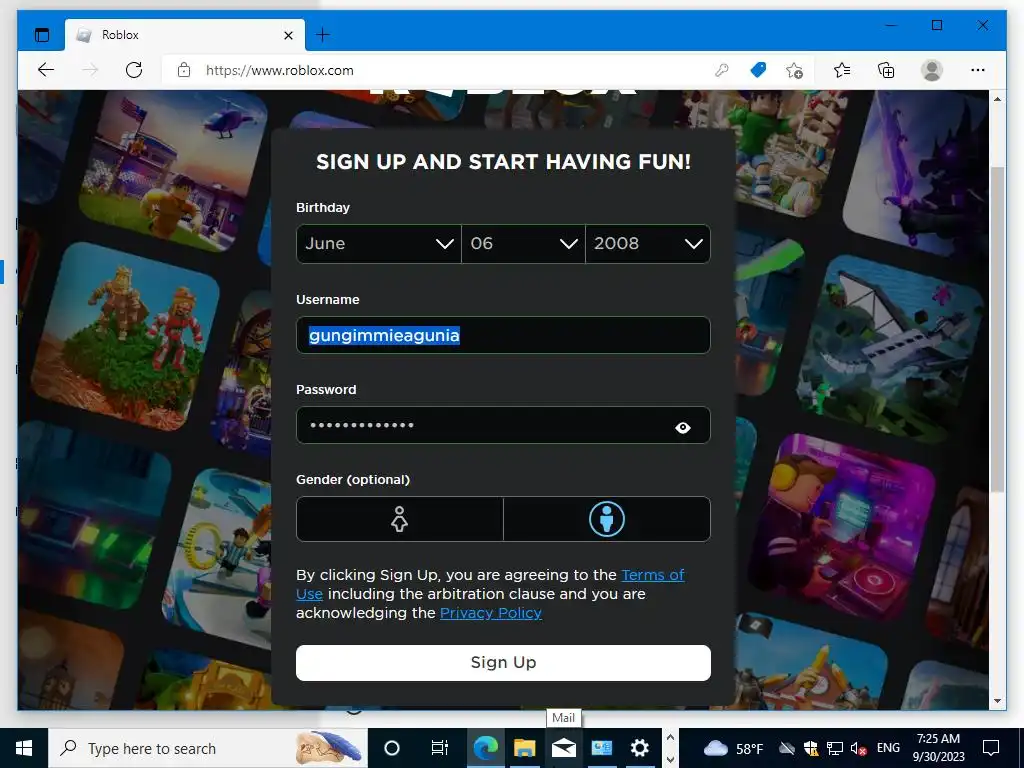Screen dimensions: 1024x768
Task: Open File Explorer from the taskbar
Action: 524,748
